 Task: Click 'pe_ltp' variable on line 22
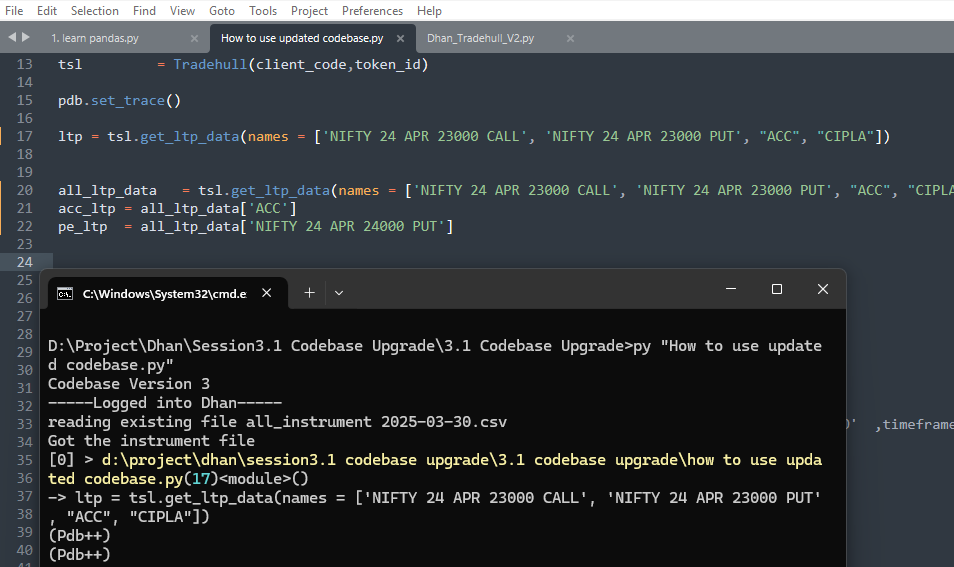[82, 227]
